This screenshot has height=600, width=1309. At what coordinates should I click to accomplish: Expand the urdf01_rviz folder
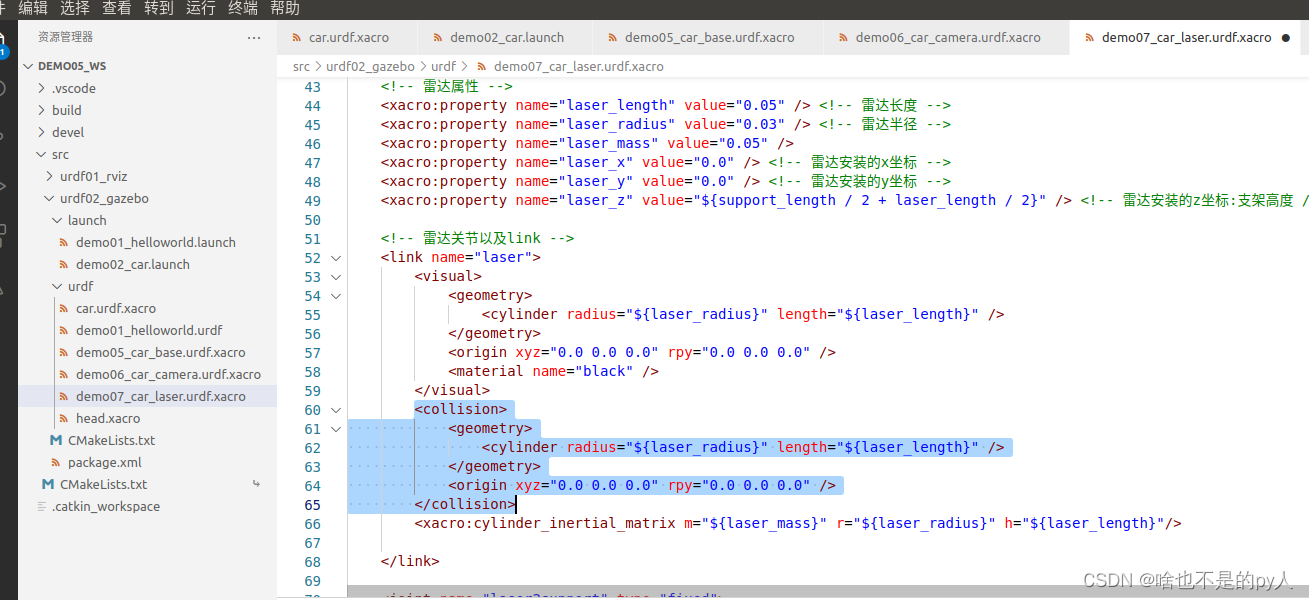click(49, 176)
